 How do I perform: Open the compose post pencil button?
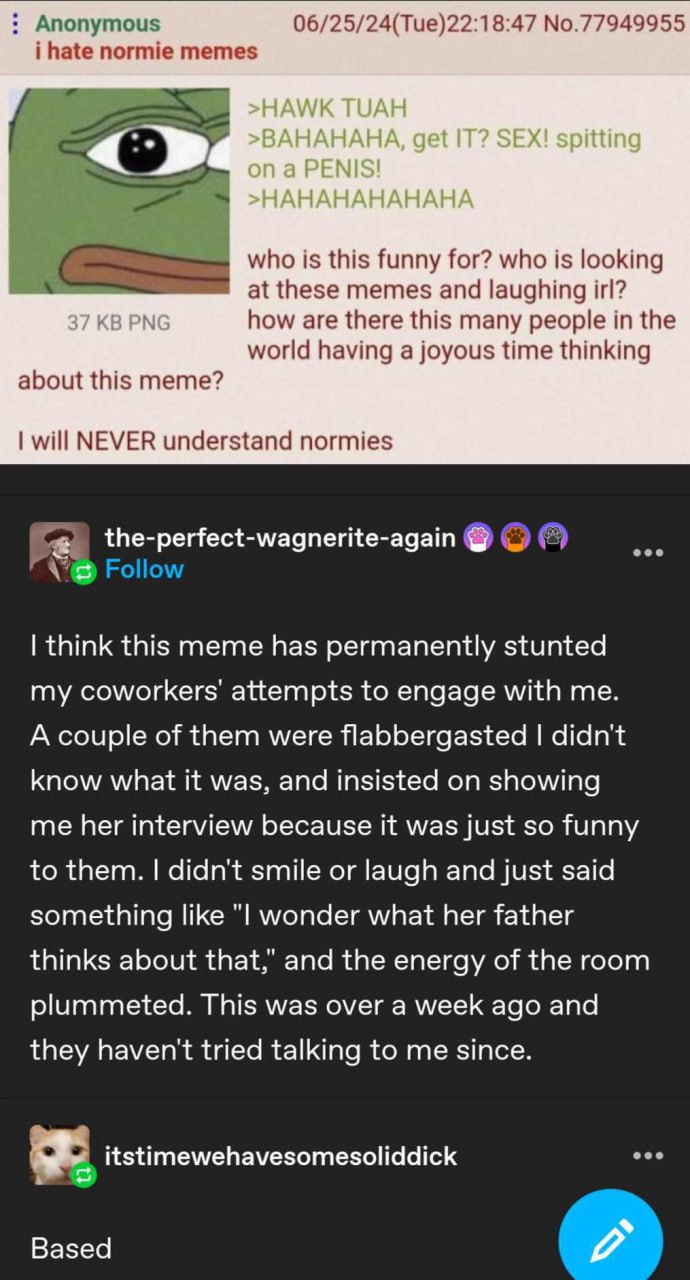610,1240
